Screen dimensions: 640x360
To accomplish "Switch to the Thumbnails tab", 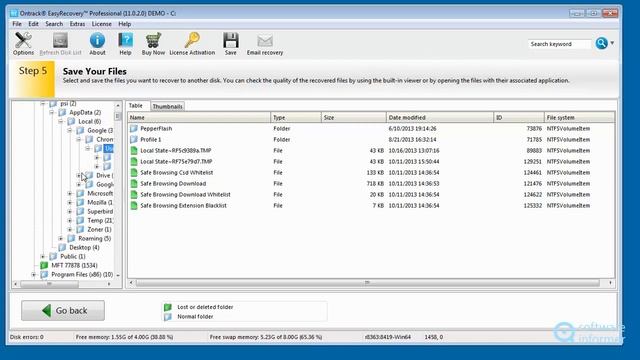I will point(167,106).
